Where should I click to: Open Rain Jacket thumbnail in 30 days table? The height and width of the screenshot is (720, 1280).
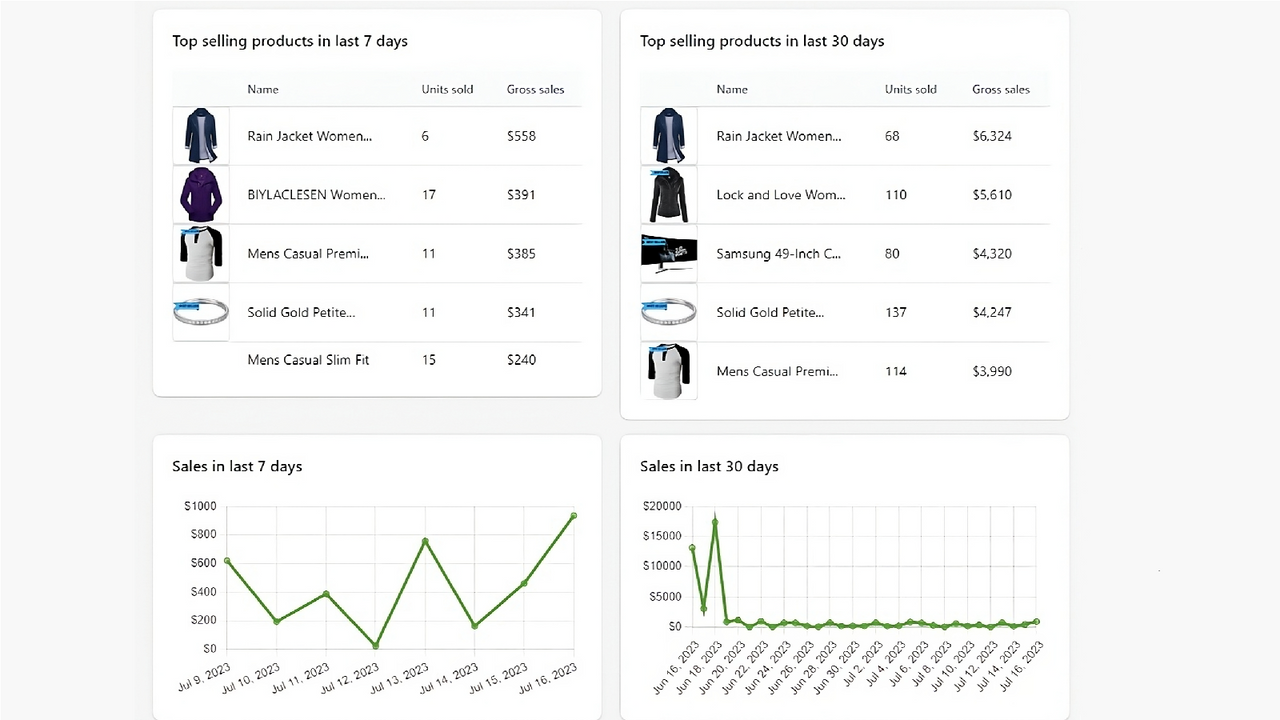coord(669,136)
